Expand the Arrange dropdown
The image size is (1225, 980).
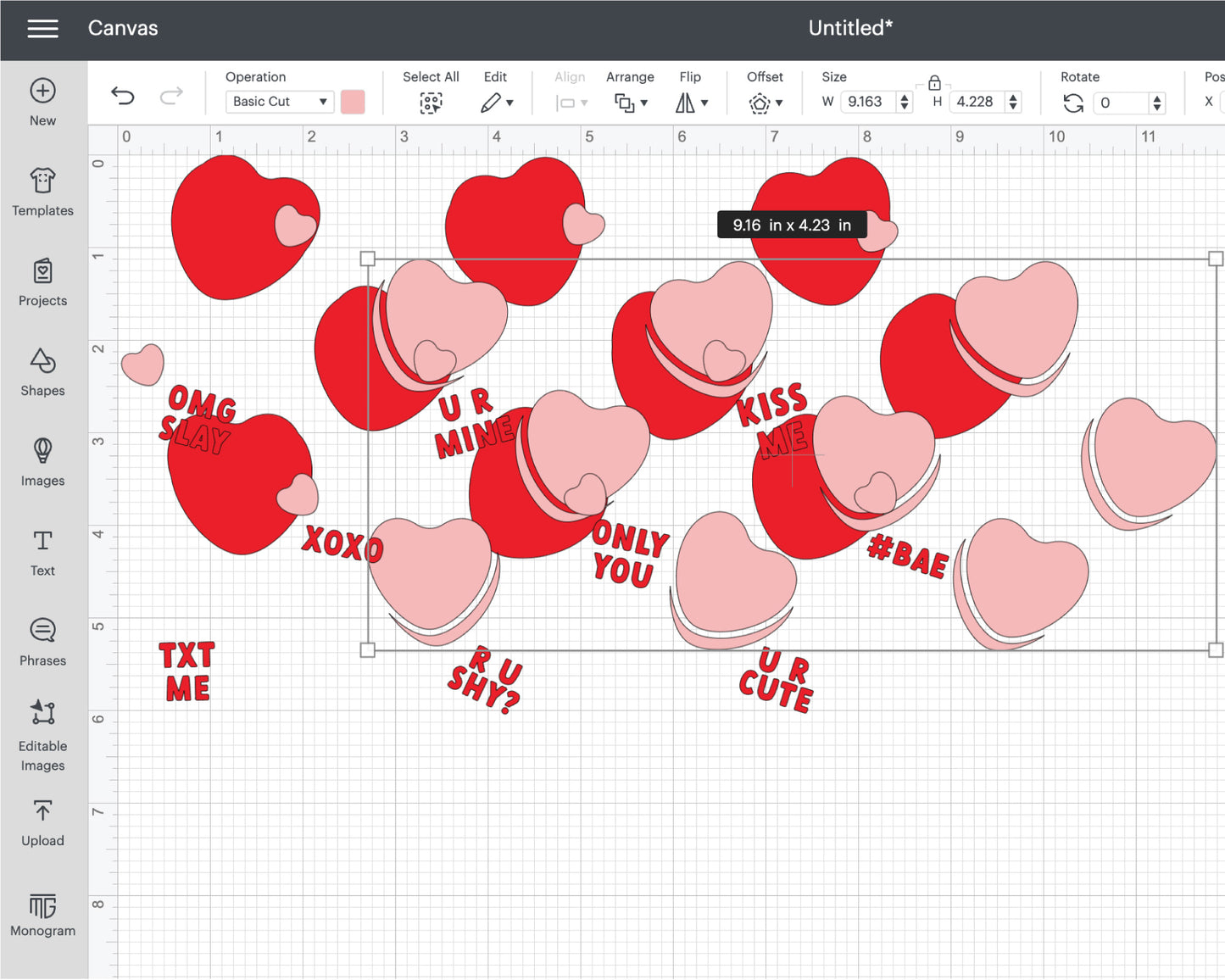click(x=631, y=103)
